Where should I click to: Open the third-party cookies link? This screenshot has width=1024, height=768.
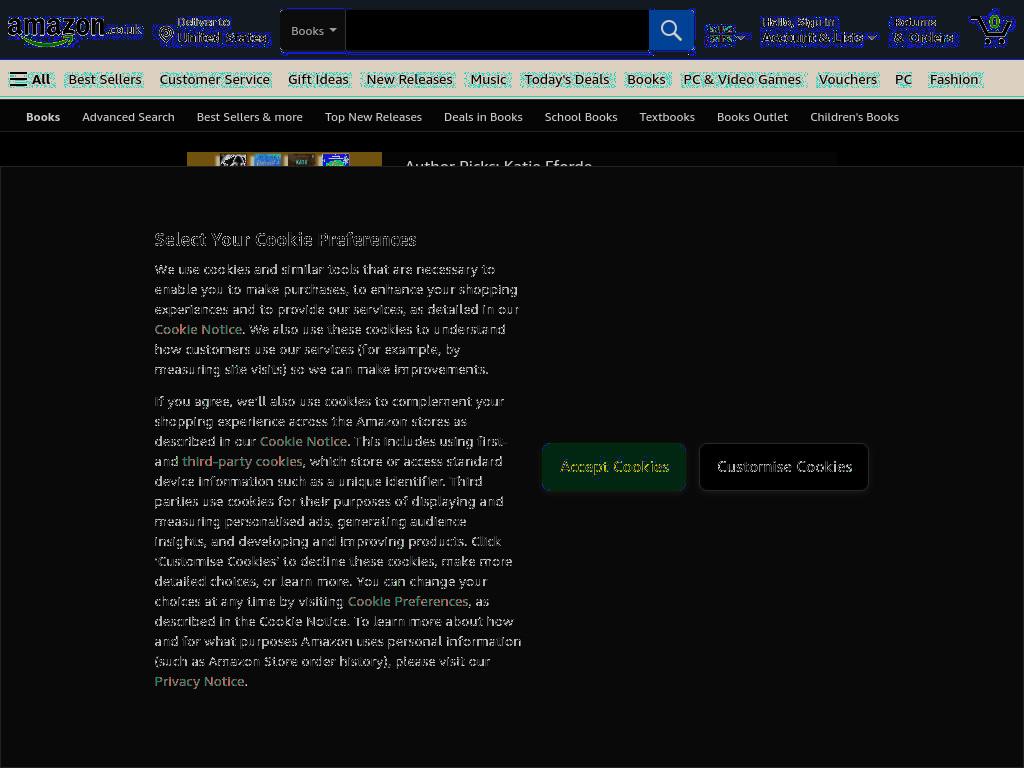[x=242, y=461]
